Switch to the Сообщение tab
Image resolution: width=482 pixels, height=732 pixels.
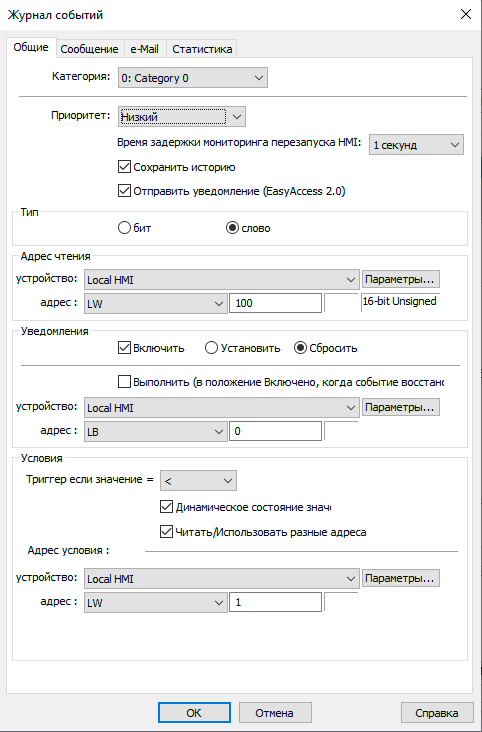tap(89, 49)
